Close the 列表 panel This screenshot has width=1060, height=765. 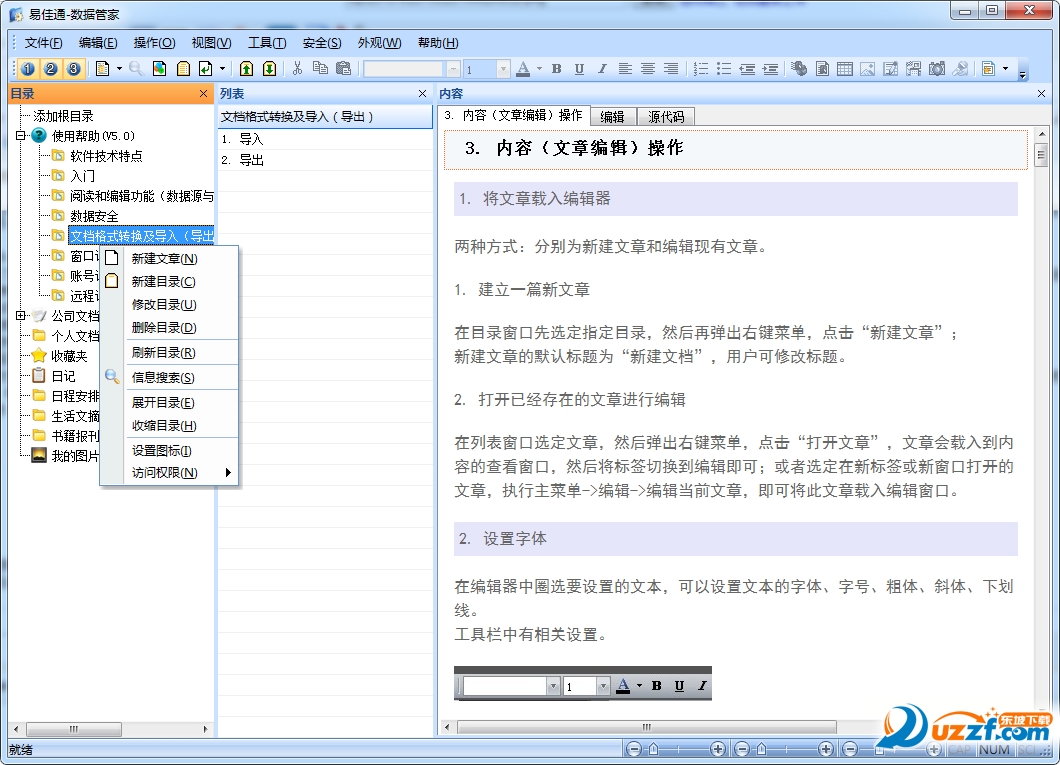(423, 94)
